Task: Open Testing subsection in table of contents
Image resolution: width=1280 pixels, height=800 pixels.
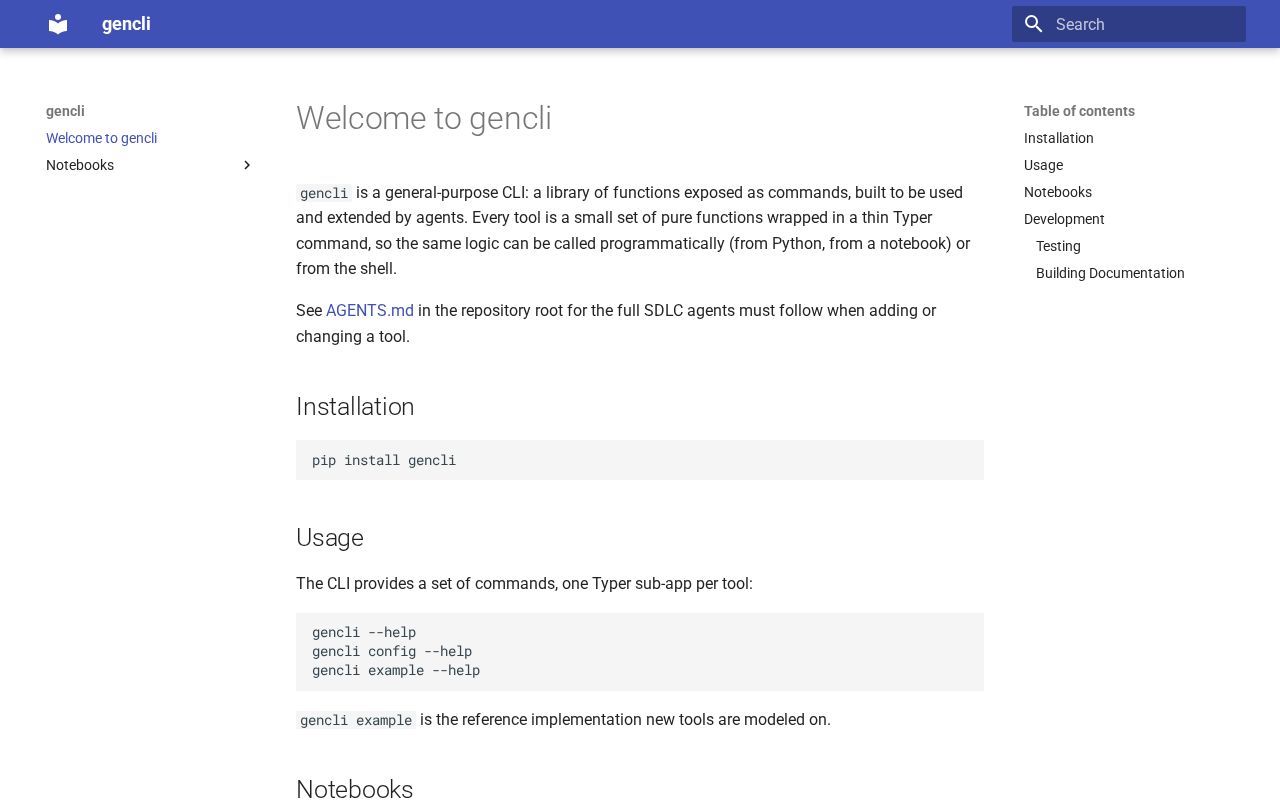Action: 1058,246
